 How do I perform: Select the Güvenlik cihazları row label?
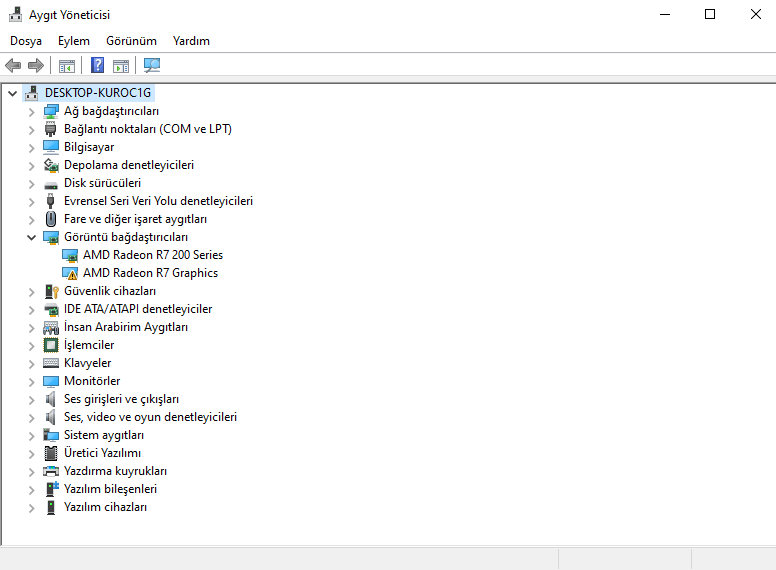(110, 291)
